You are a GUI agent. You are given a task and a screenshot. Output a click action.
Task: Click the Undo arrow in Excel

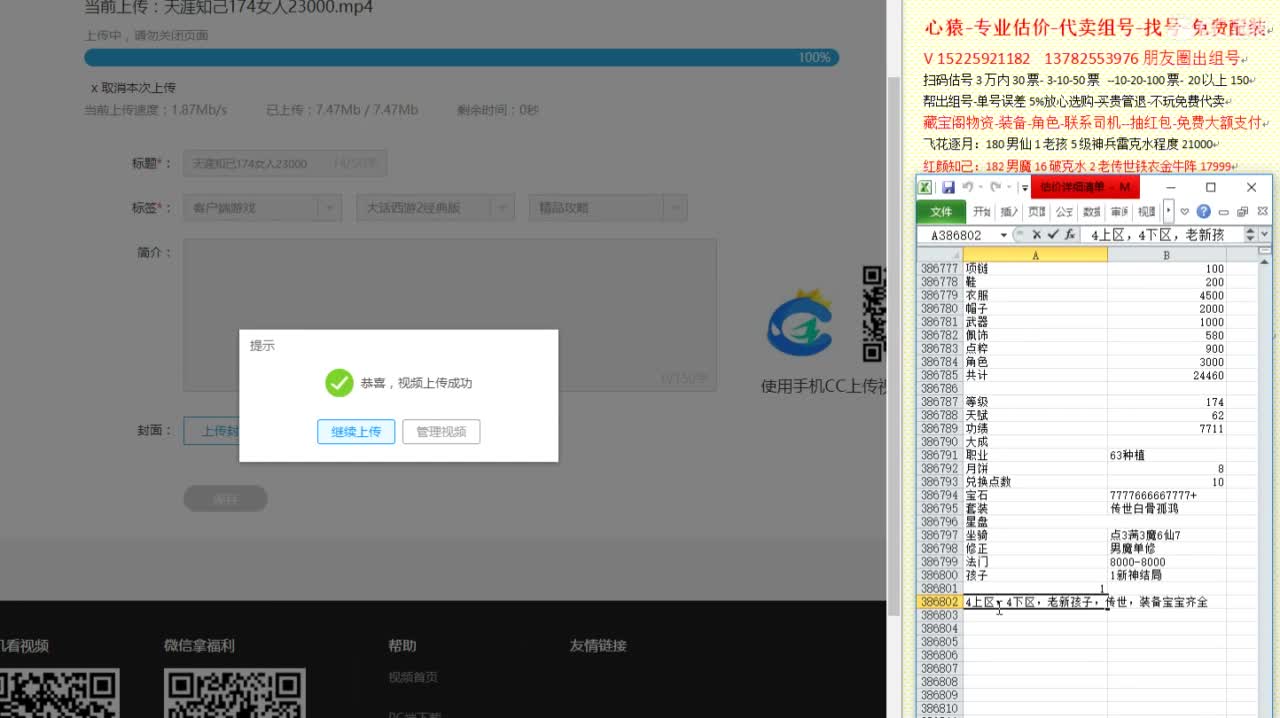968,187
